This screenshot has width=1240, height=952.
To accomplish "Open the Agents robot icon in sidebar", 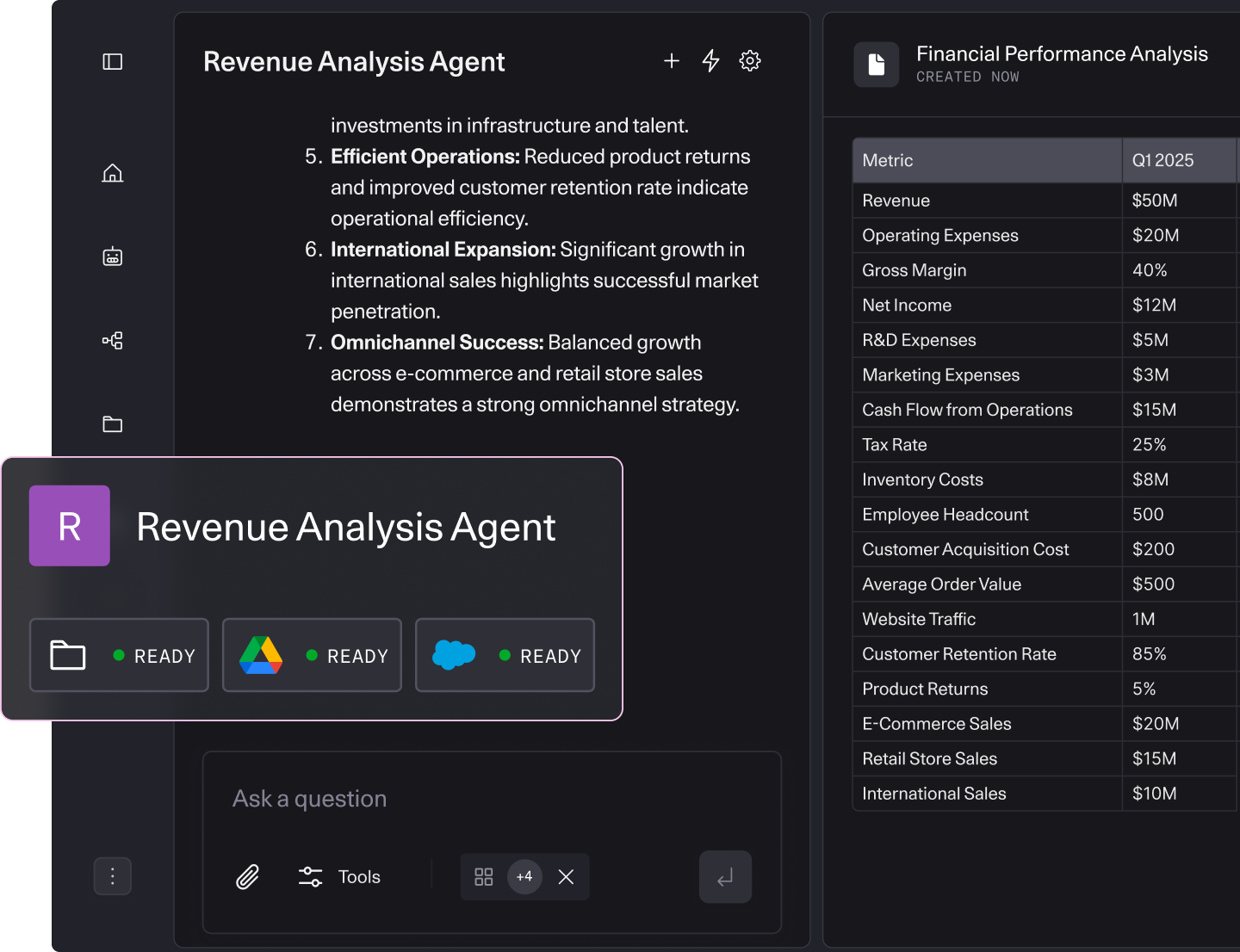I will pos(113,257).
